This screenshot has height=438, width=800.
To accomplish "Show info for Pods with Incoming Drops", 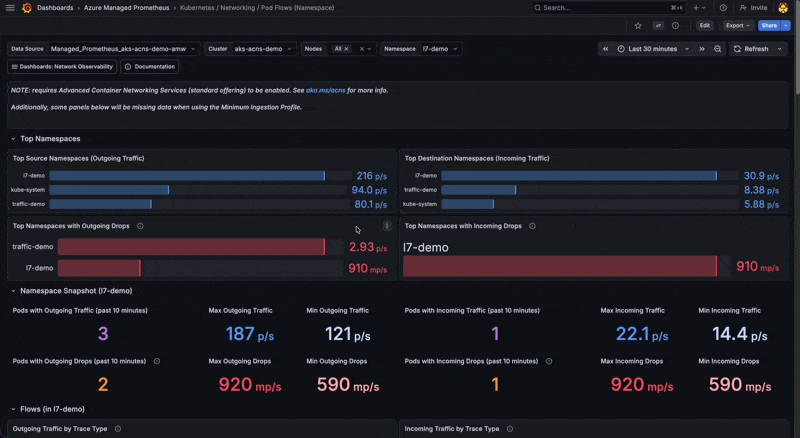I will pos(549,361).
